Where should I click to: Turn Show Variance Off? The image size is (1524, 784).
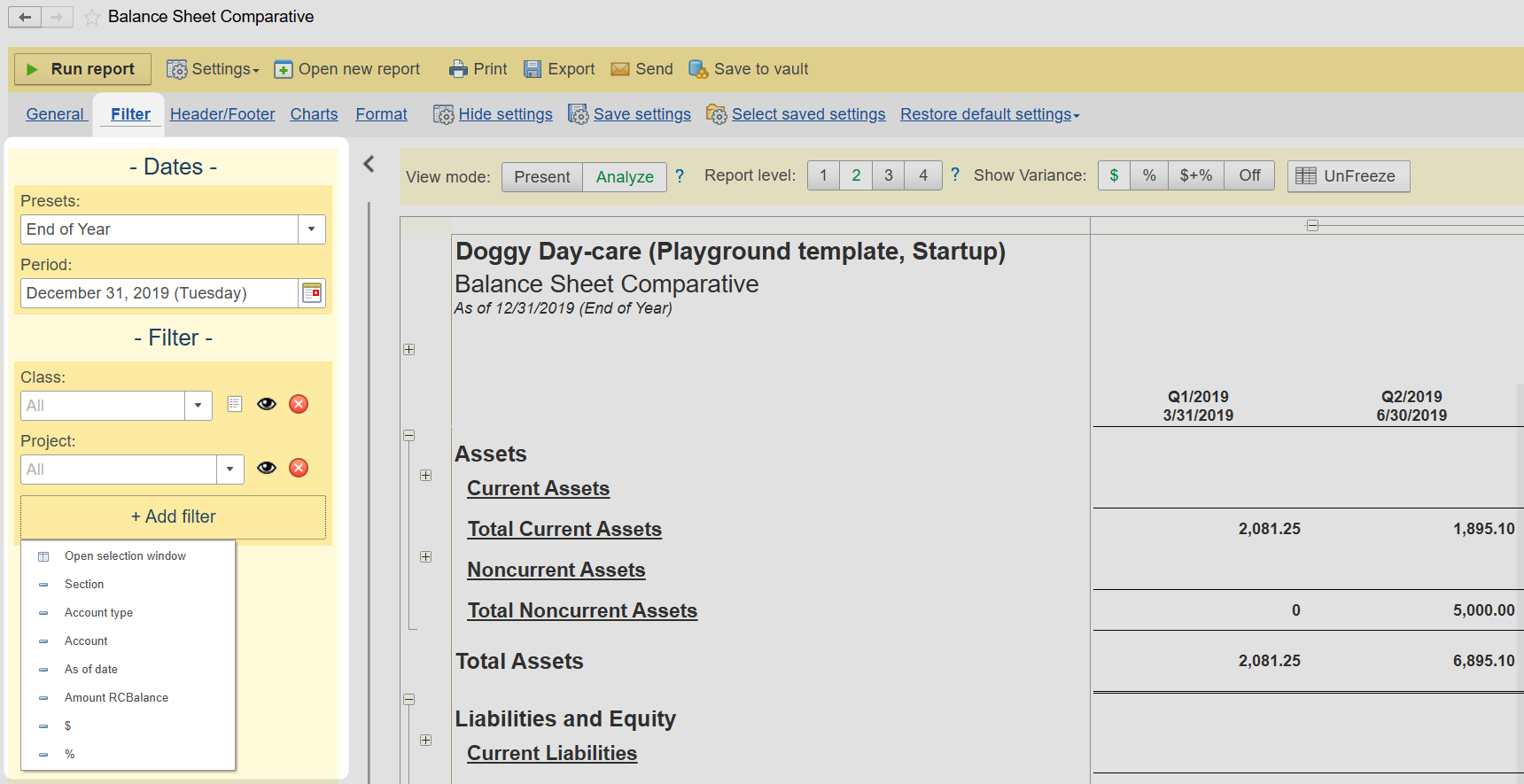point(1249,175)
